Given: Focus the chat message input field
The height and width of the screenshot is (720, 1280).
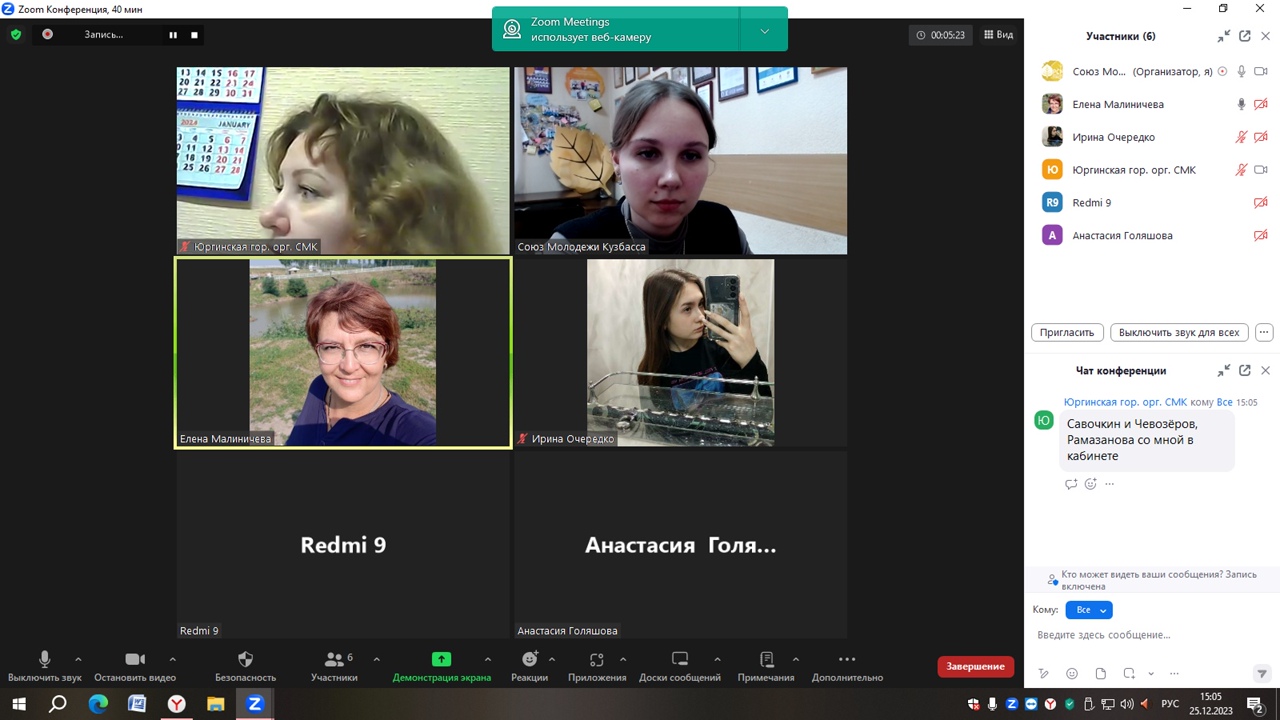Looking at the screenshot, I should click(1152, 635).
